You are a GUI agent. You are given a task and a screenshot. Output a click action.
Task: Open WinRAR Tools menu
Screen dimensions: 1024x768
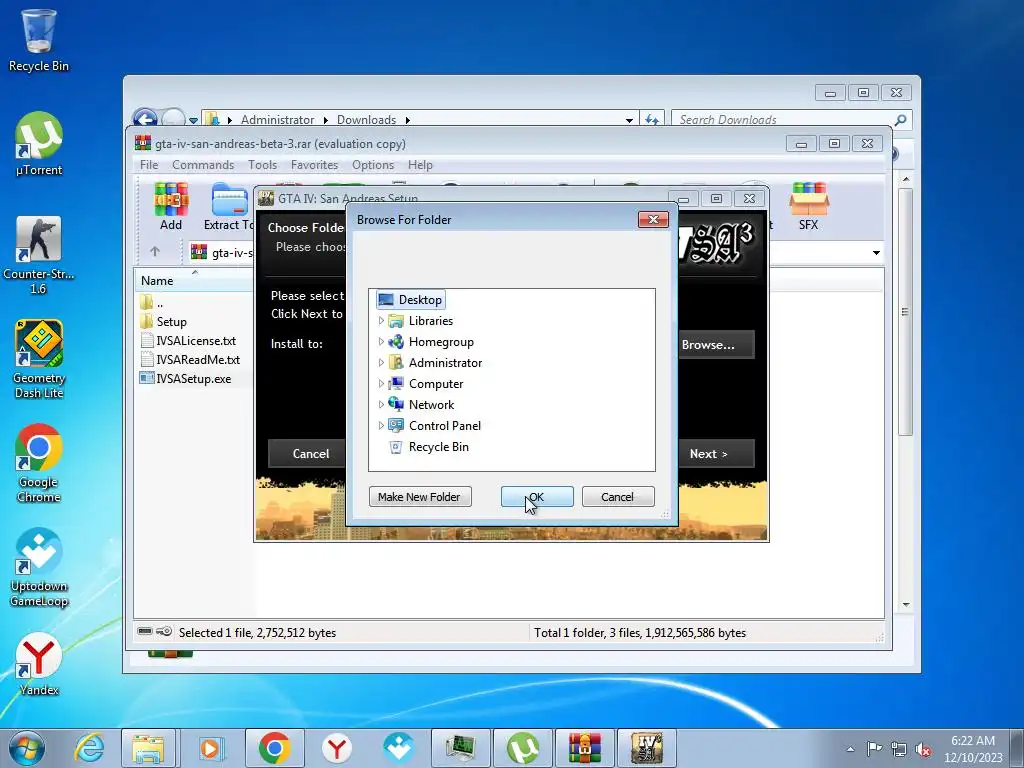pyautogui.click(x=262, y=165)
